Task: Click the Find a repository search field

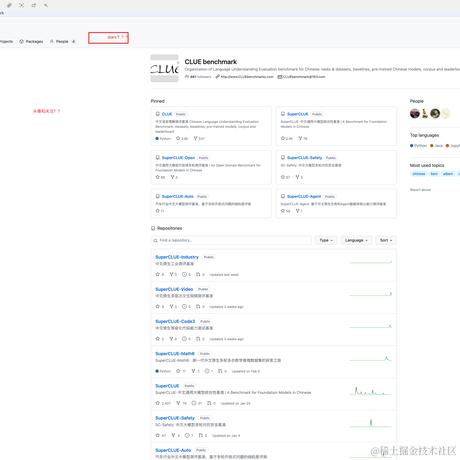Action: [x=231, y=240]
